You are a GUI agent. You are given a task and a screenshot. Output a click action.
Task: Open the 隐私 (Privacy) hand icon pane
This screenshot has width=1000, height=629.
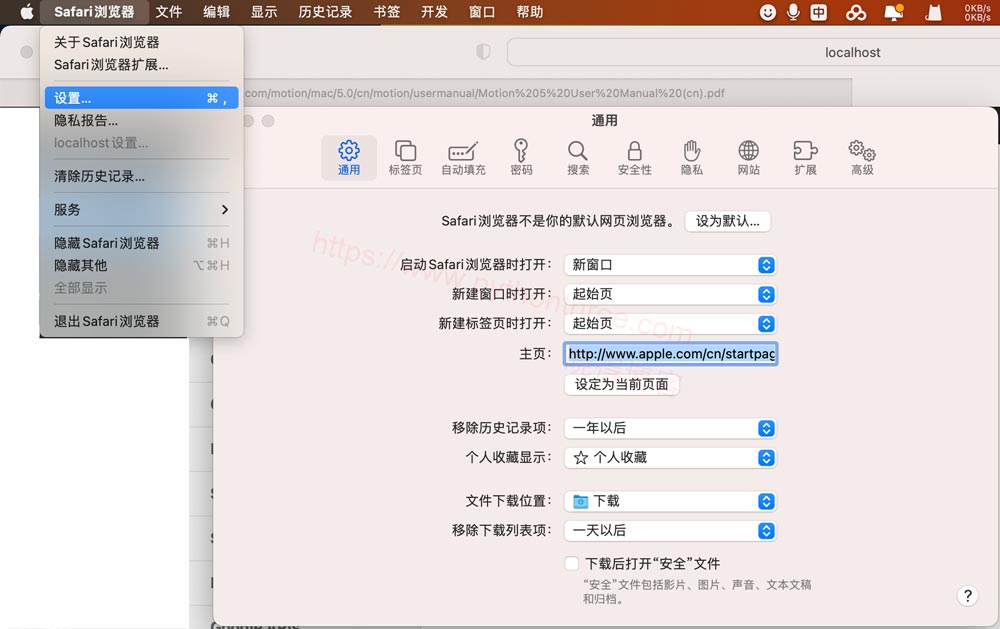click(x=691, y=158)
